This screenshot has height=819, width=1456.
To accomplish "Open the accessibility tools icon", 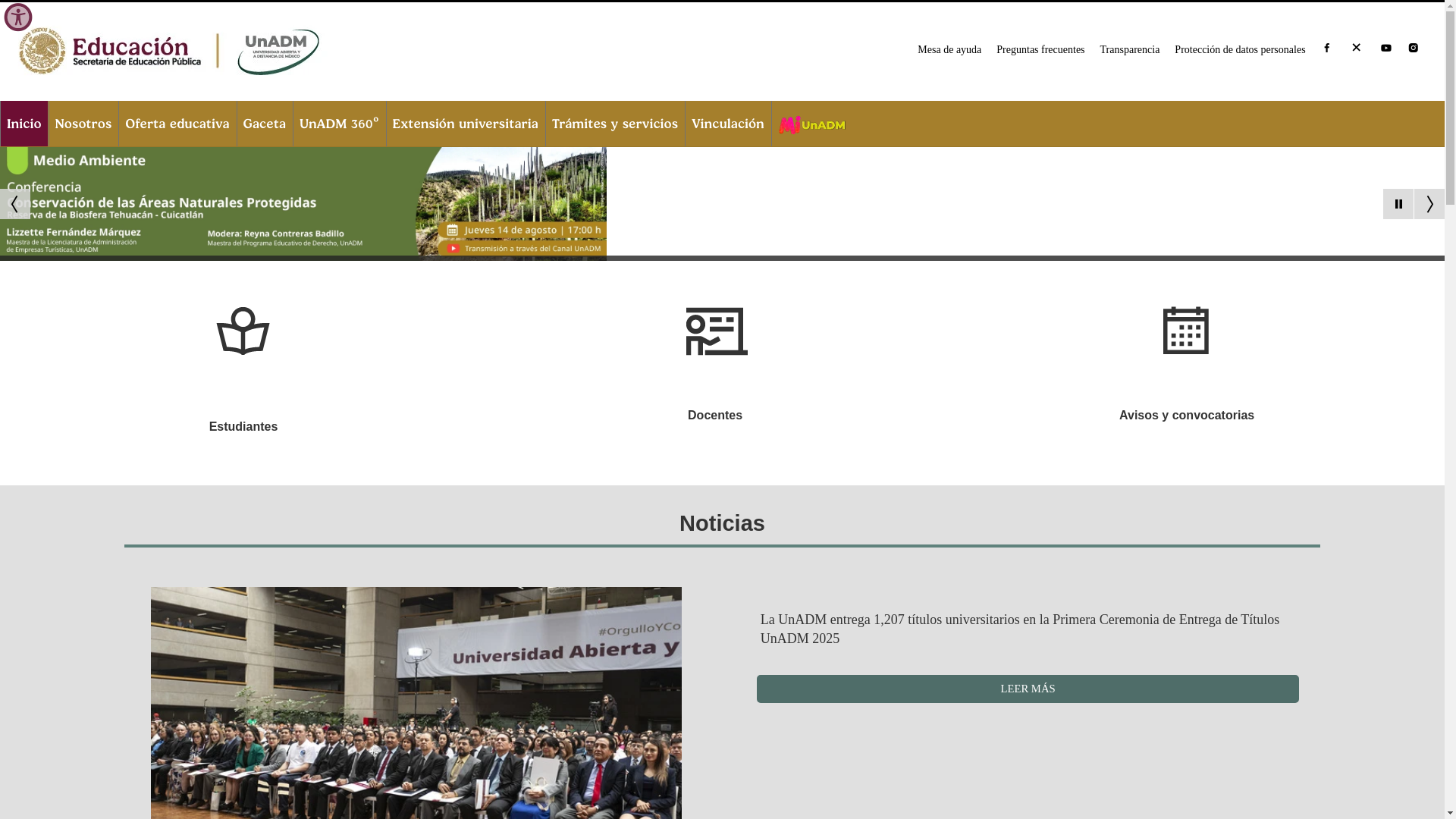I will click(18, 17).
